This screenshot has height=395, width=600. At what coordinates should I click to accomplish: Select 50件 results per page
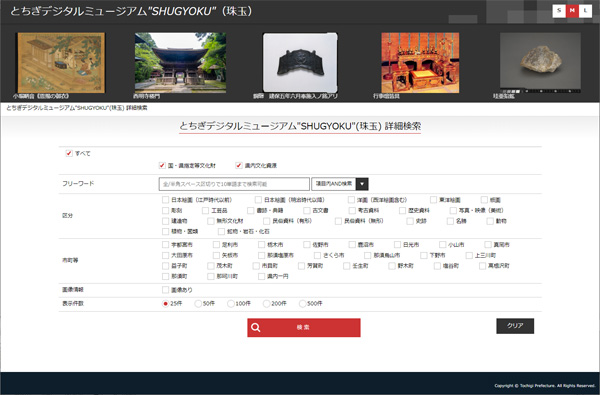coord(198,304)
